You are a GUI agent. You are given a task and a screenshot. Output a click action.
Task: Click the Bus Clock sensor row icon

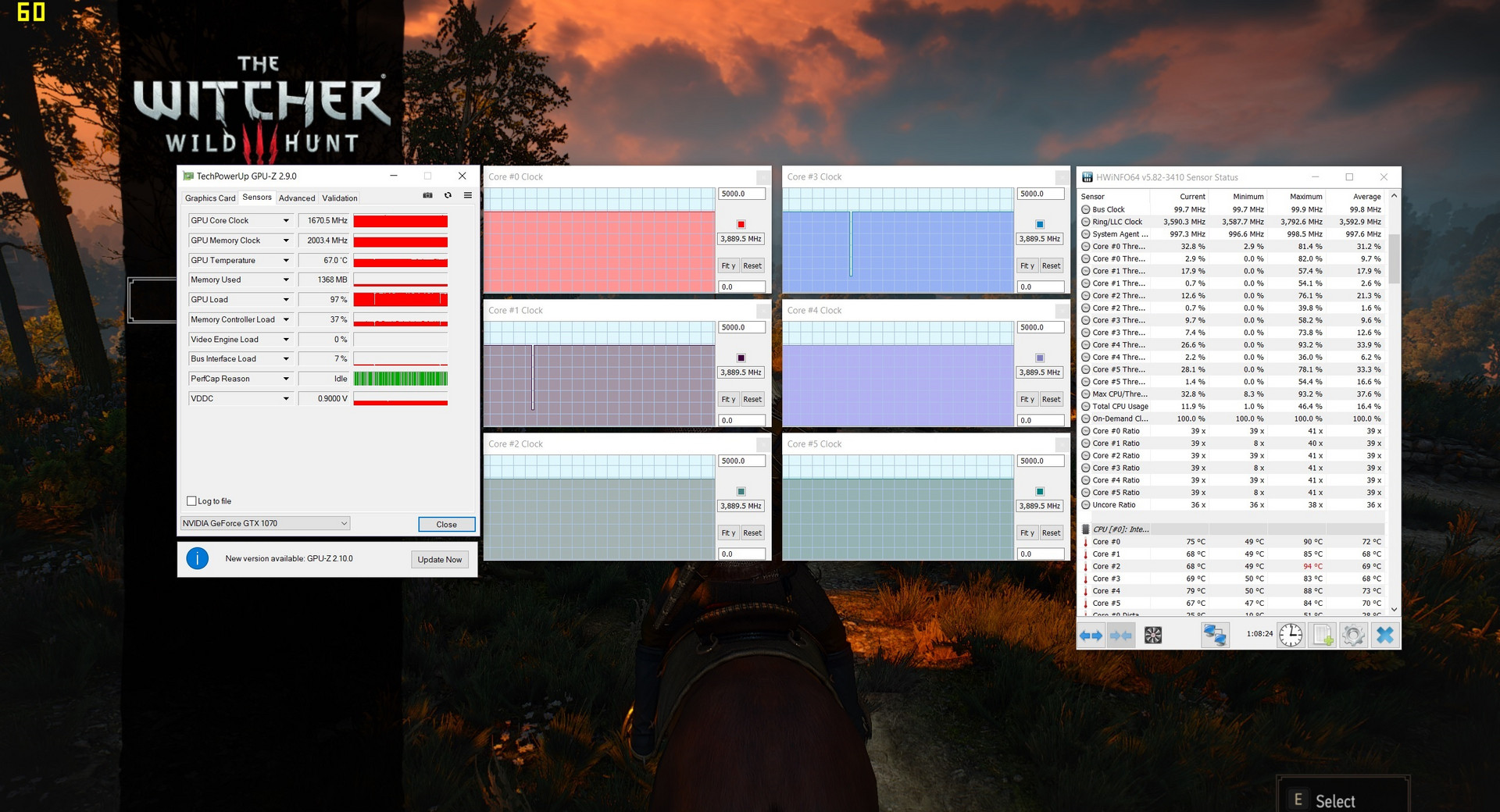click(1085, 209)
